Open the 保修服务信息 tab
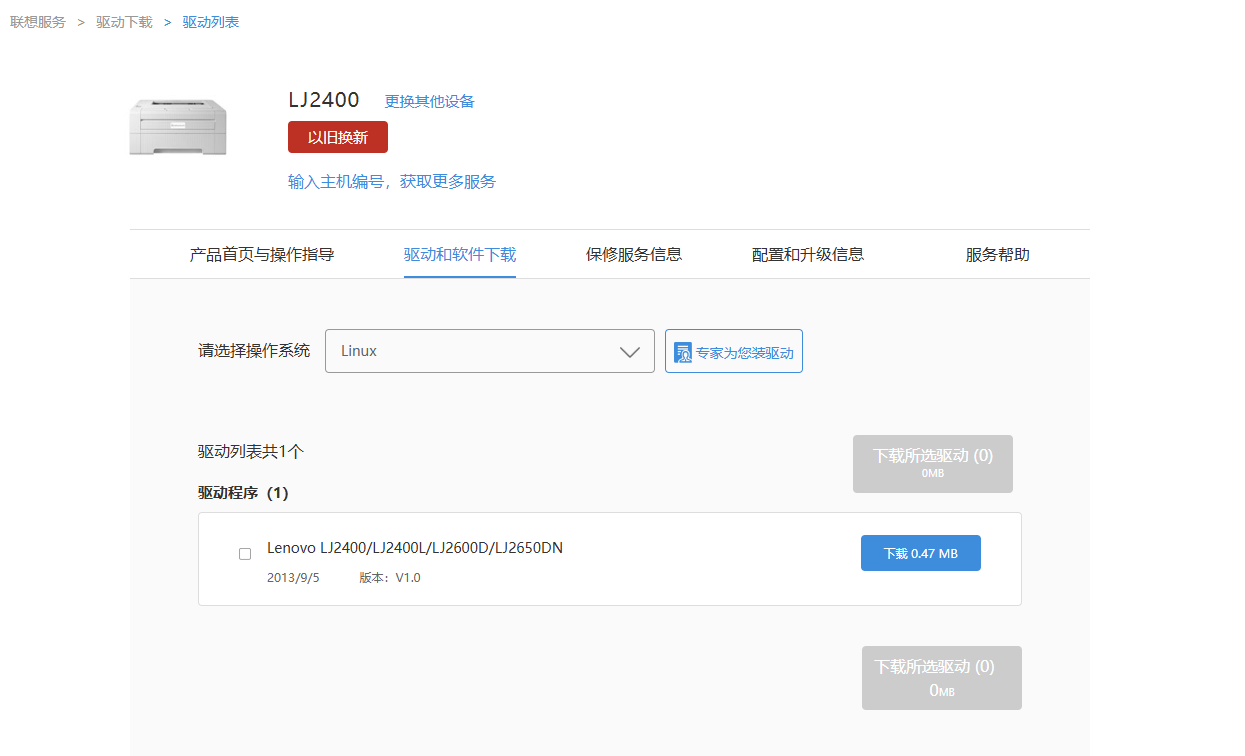1245x756 pixels. (x=634, y=254)
